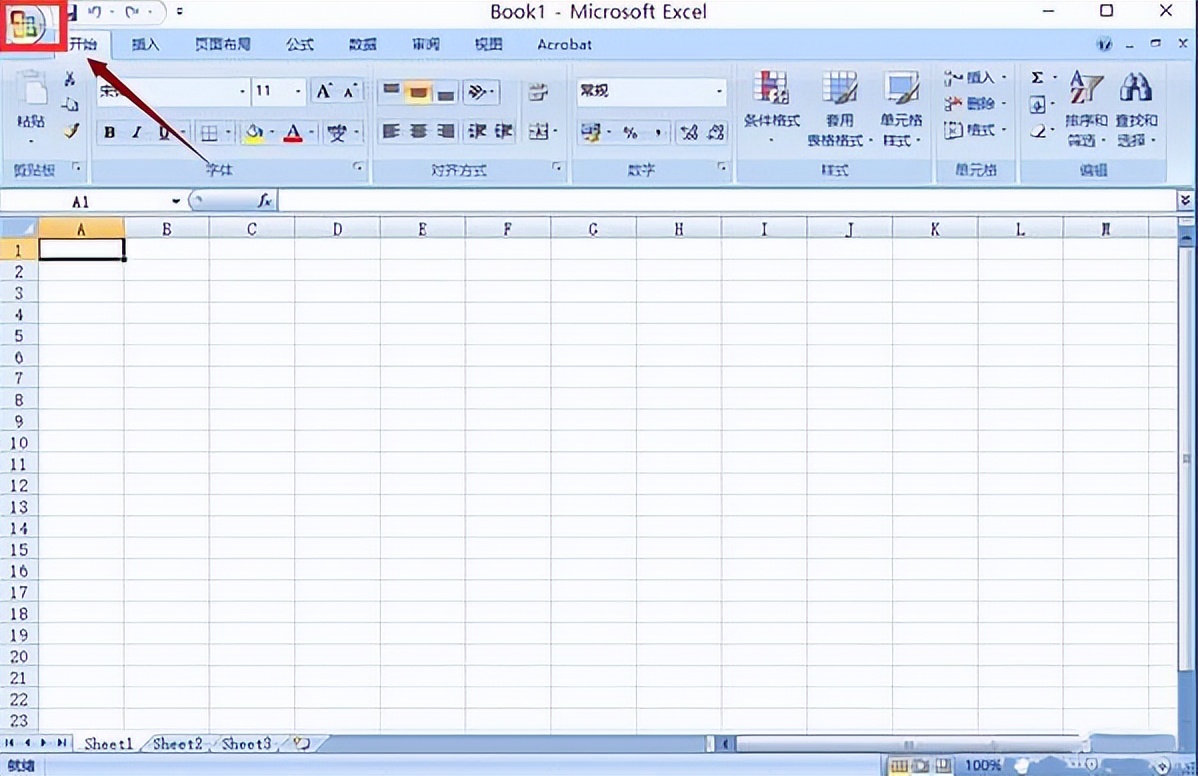Expand the formula bar with chevron
Viewport: 1198px width, 776px height.
point(1185,200)
